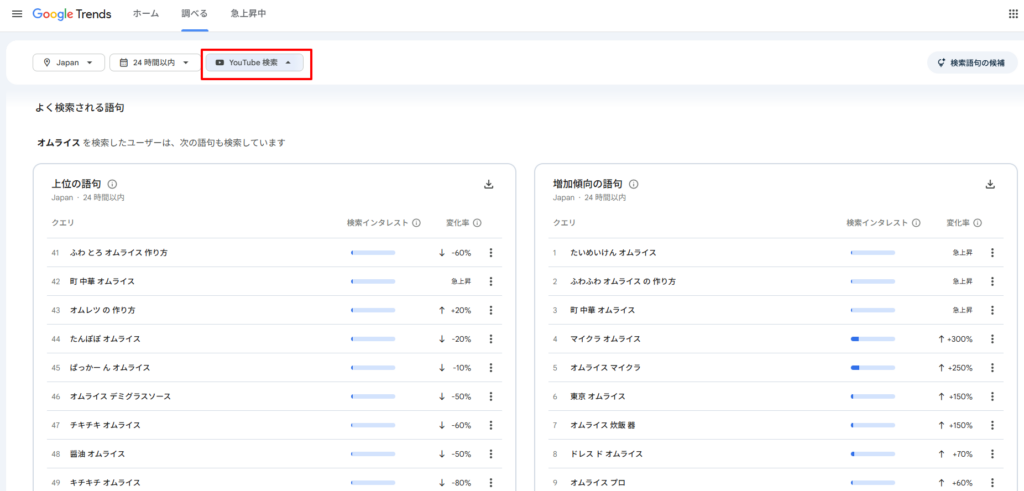Click interest bar for オムライス マイクラ
The image size is (1024, 491).
coord(872,368)
